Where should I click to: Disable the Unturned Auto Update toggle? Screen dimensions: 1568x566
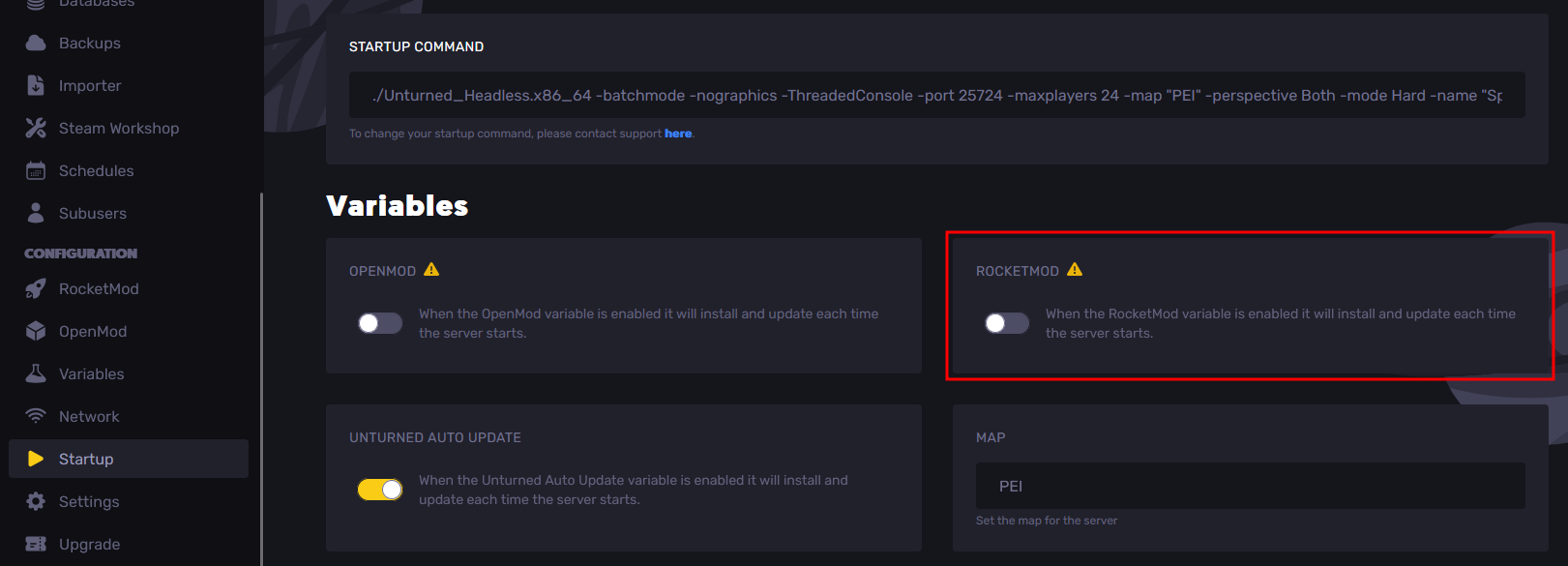point(380,490)
